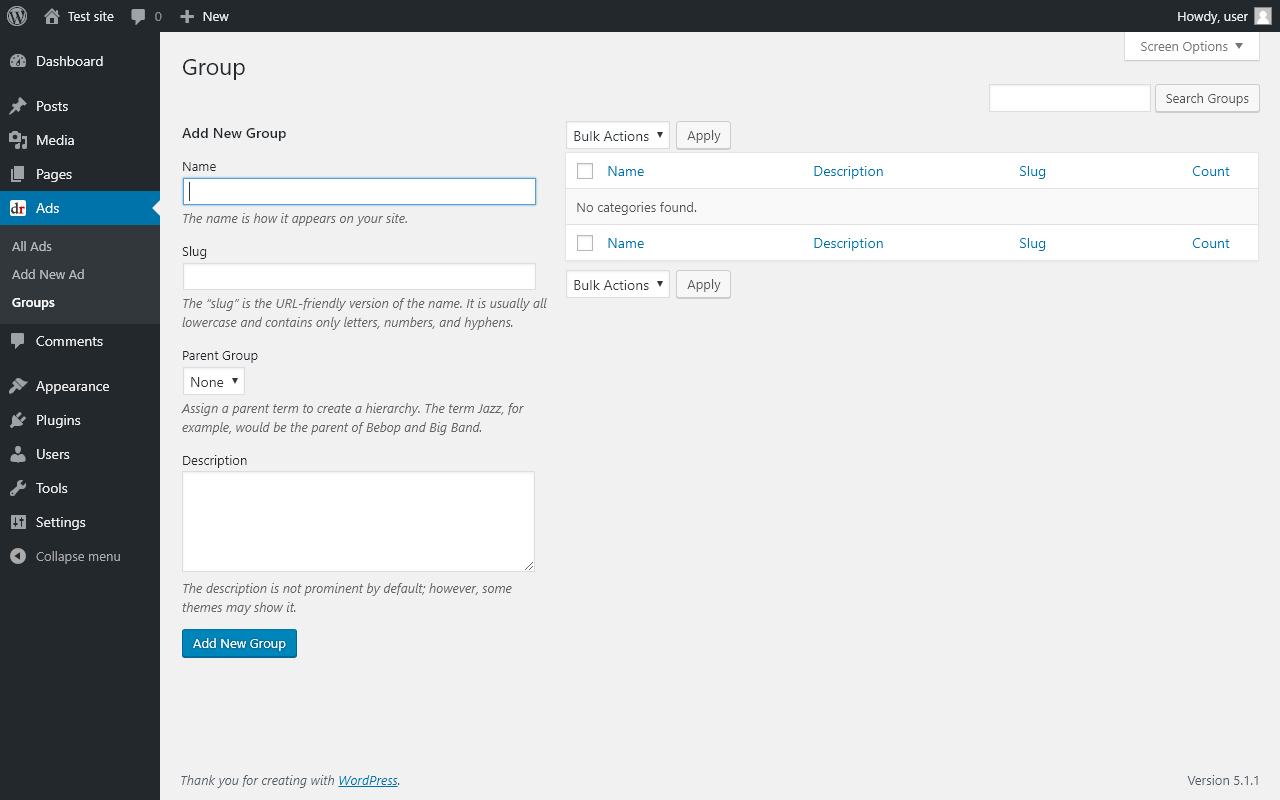
Task: Click the Collapse menu arrow icon
Action: (x=18, y=556)
